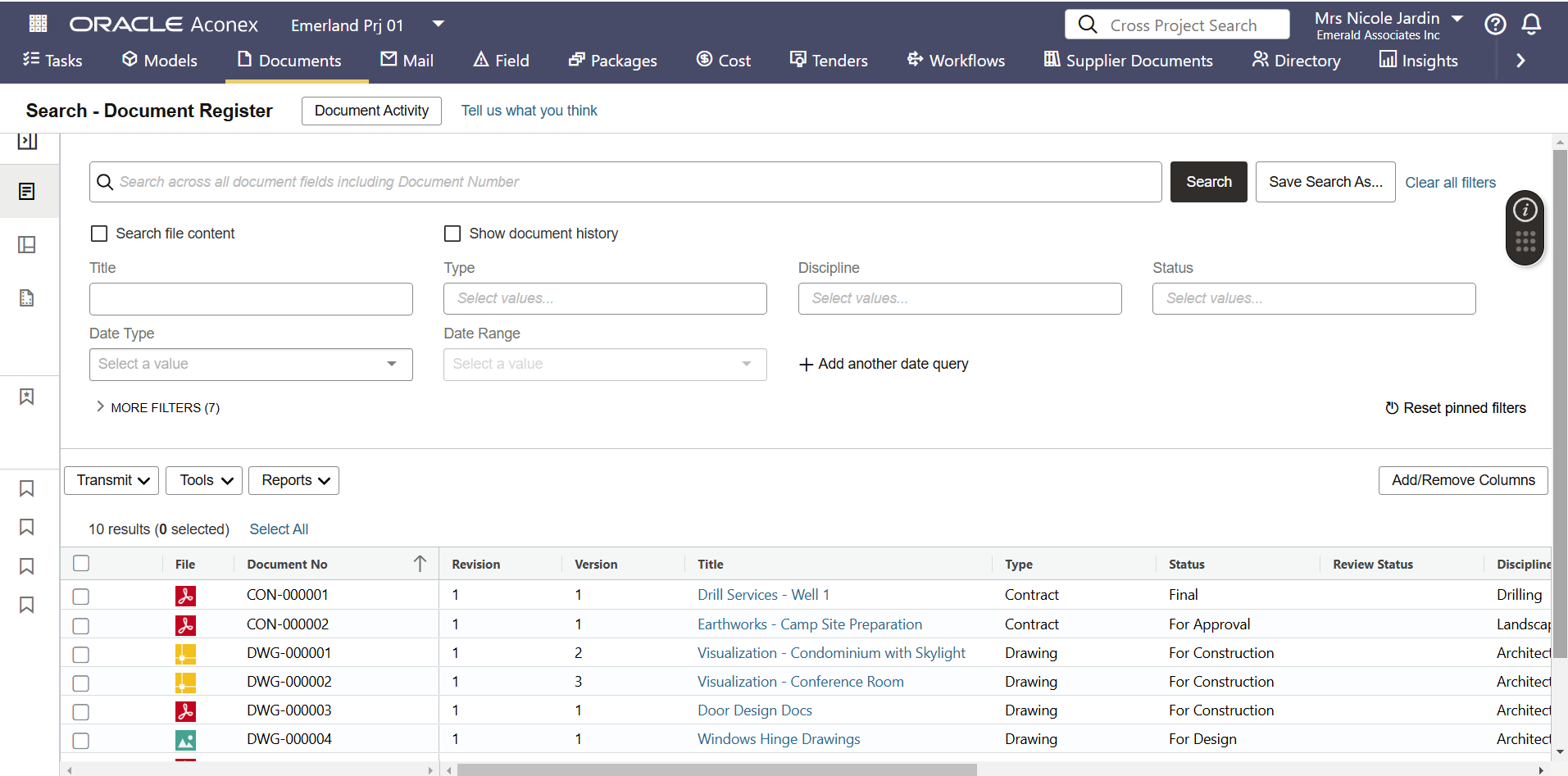Open the Date Type dropdown
The width and height of the screenshot is (1568, 776).
pos(251,365)
